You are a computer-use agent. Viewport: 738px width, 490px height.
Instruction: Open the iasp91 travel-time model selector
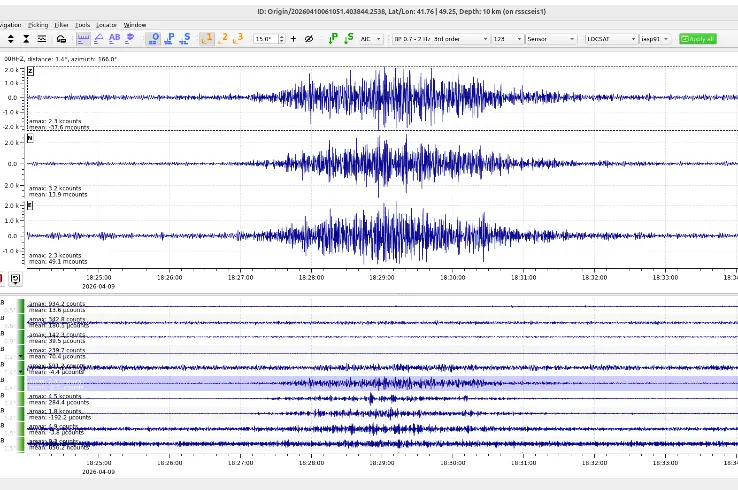click(653, 38)
